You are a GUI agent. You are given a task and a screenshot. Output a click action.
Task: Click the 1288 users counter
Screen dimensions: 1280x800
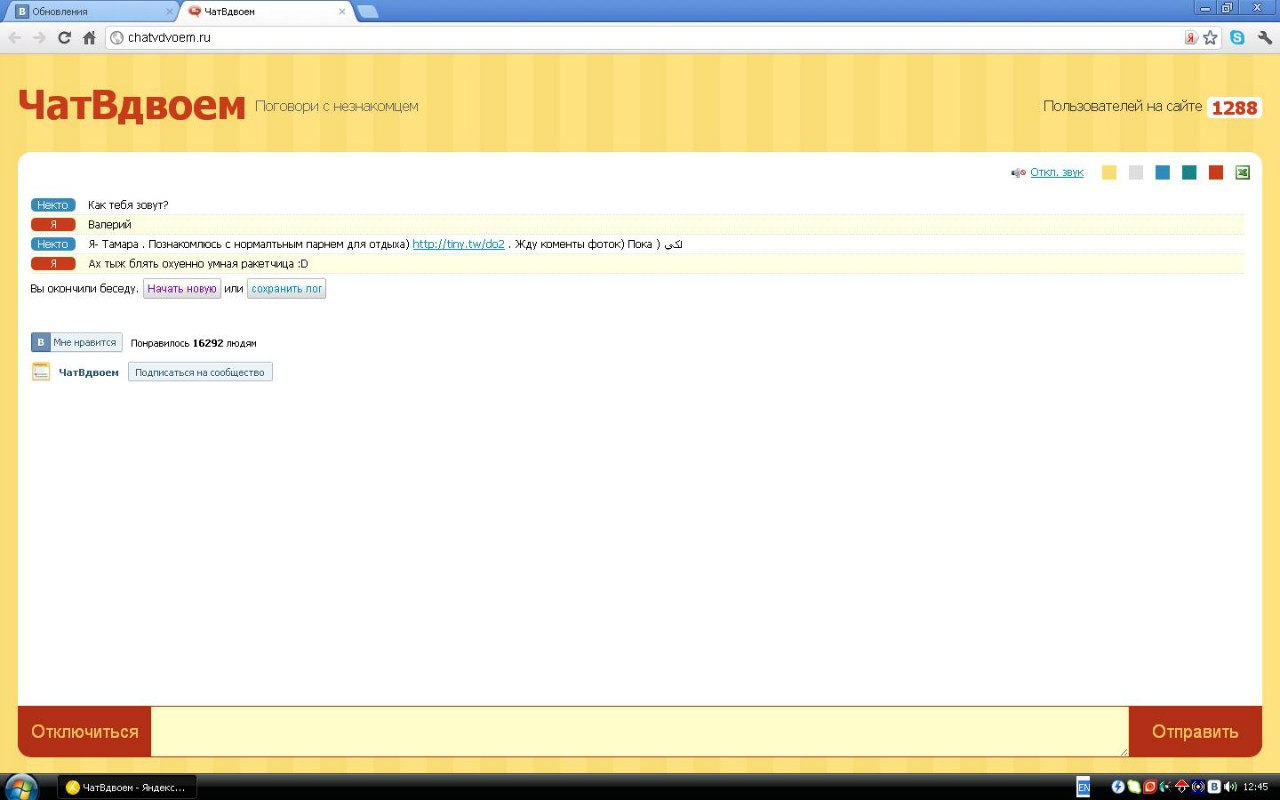(1235, 108)
